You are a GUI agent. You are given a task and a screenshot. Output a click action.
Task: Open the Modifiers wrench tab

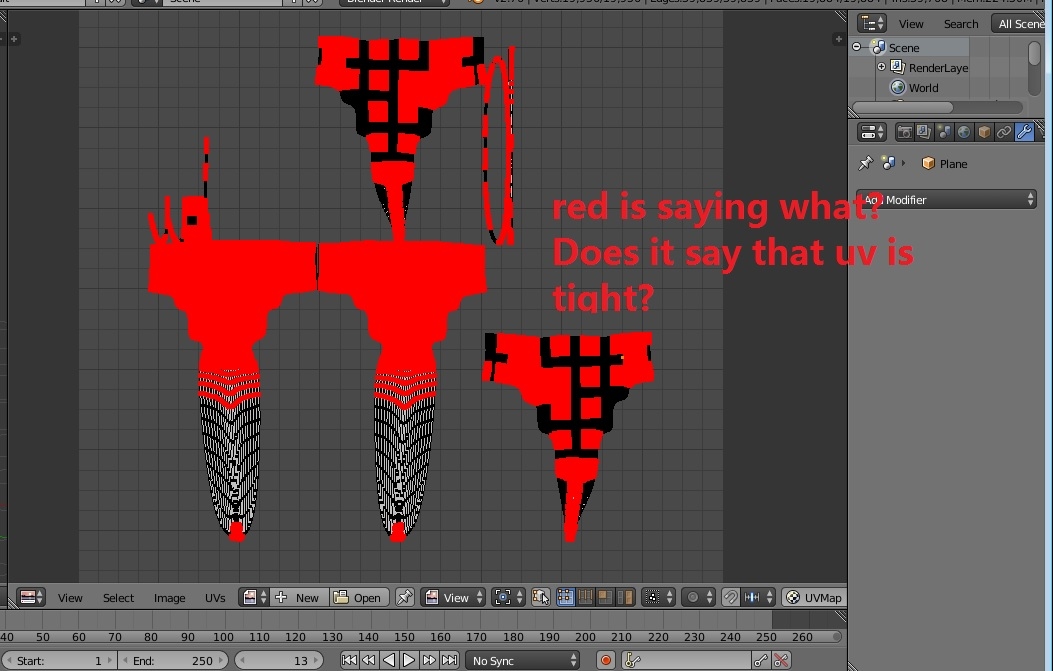point(1024,132)
